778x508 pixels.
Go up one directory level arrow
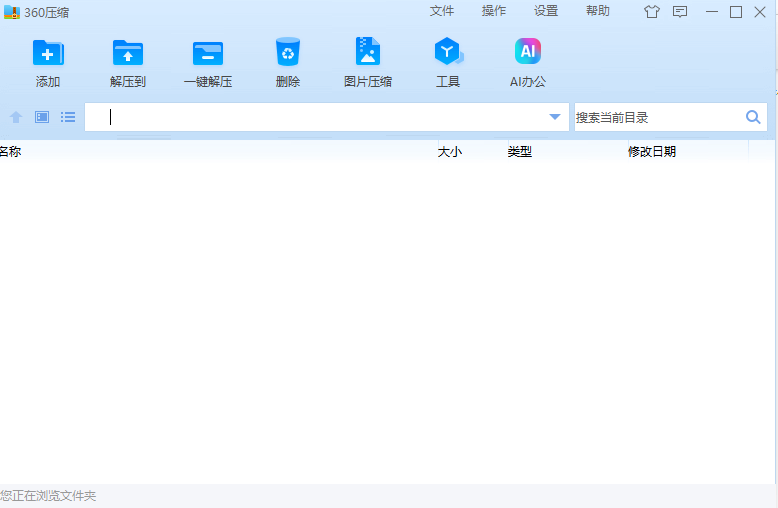pos(16,117)
